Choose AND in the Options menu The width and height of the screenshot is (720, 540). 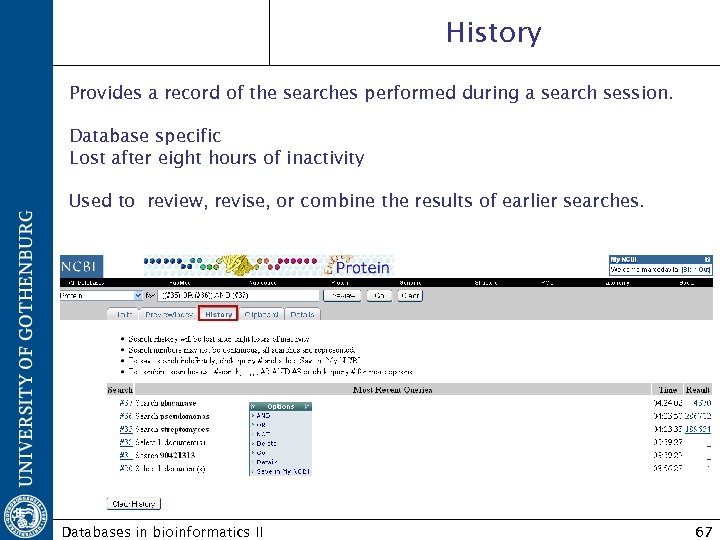pyautogui.click(x=263, y=416)
